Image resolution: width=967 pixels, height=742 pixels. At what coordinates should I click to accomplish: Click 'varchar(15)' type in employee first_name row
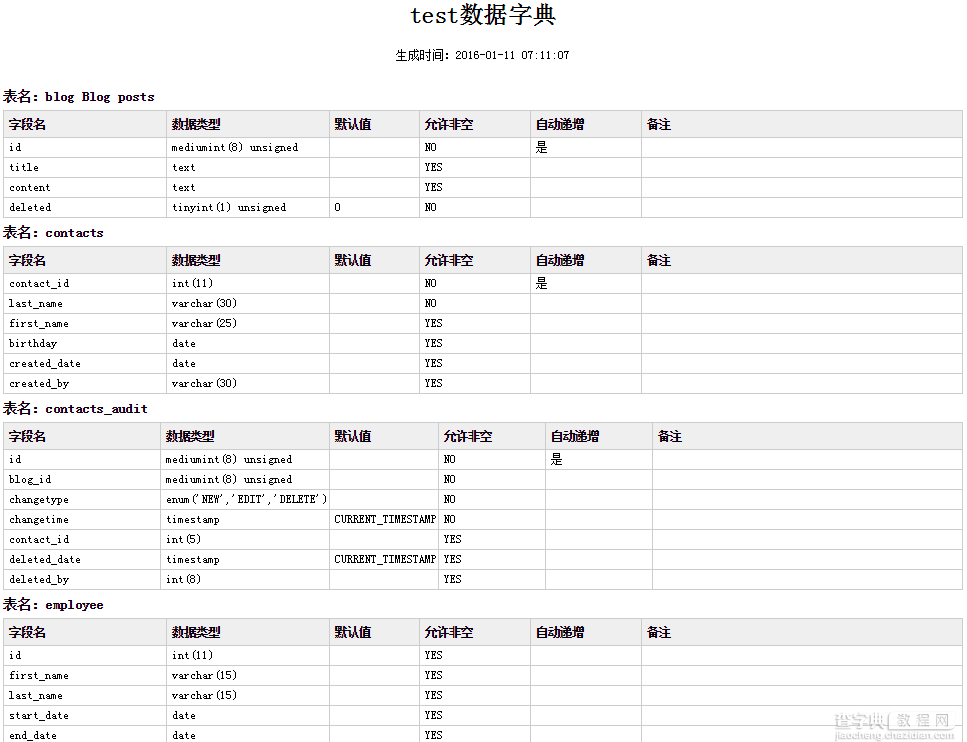coord(248,675)
